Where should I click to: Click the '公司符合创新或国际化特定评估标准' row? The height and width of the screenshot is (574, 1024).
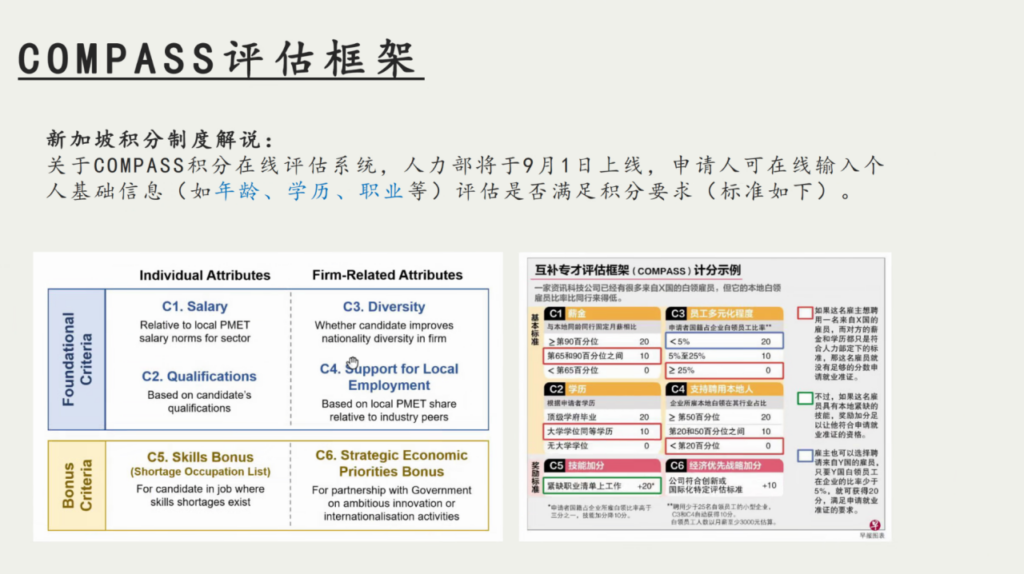tap(724, 485)
